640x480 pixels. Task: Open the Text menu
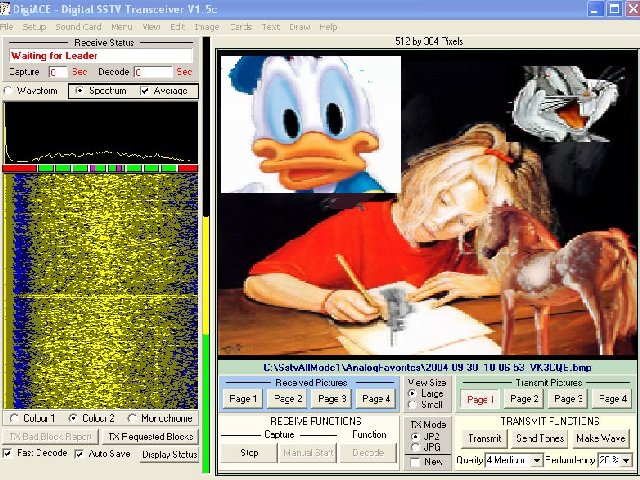pyautogui.click(x=271, y=27)
